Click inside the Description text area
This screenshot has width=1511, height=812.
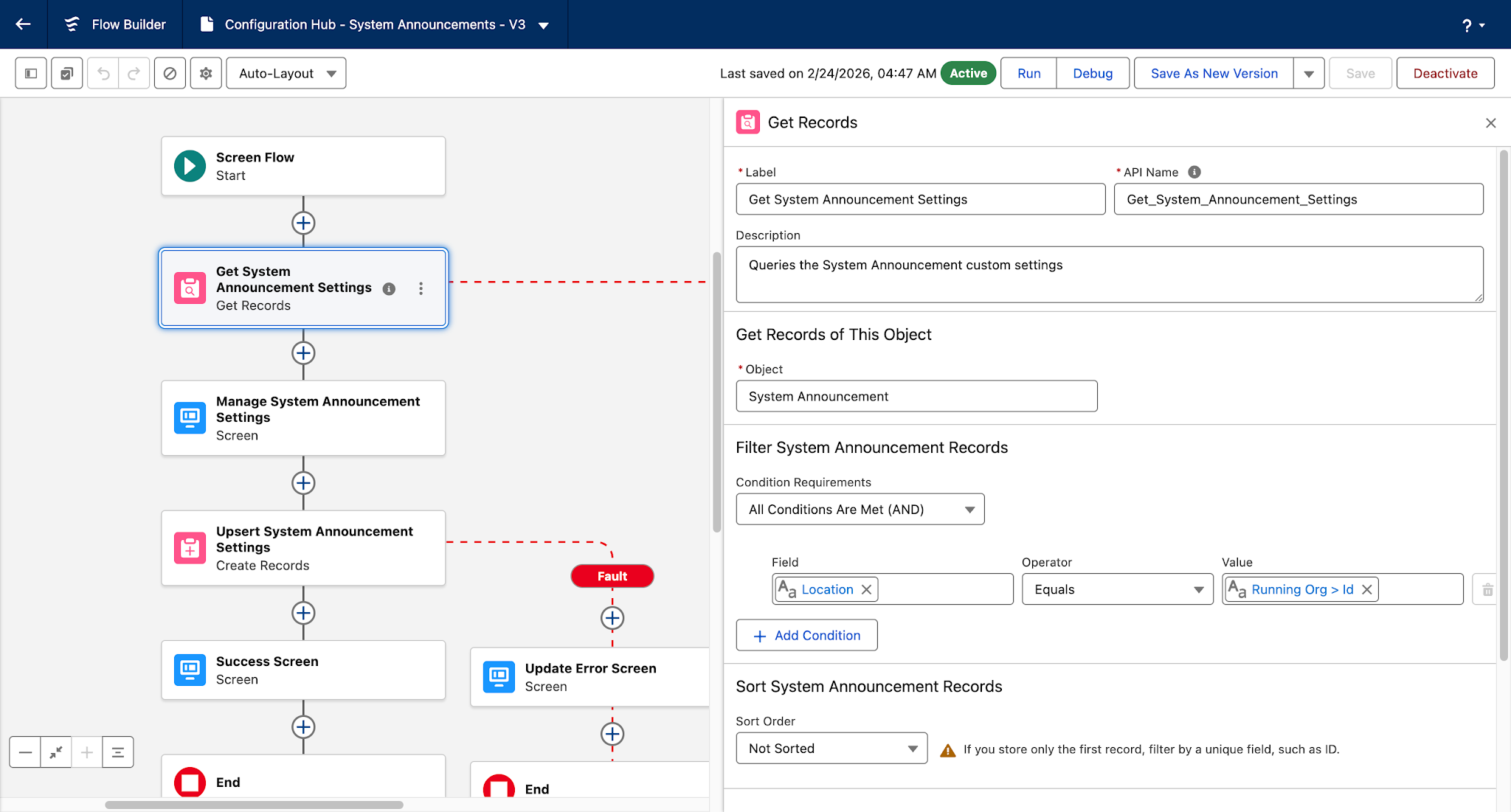pos(1107,274)
